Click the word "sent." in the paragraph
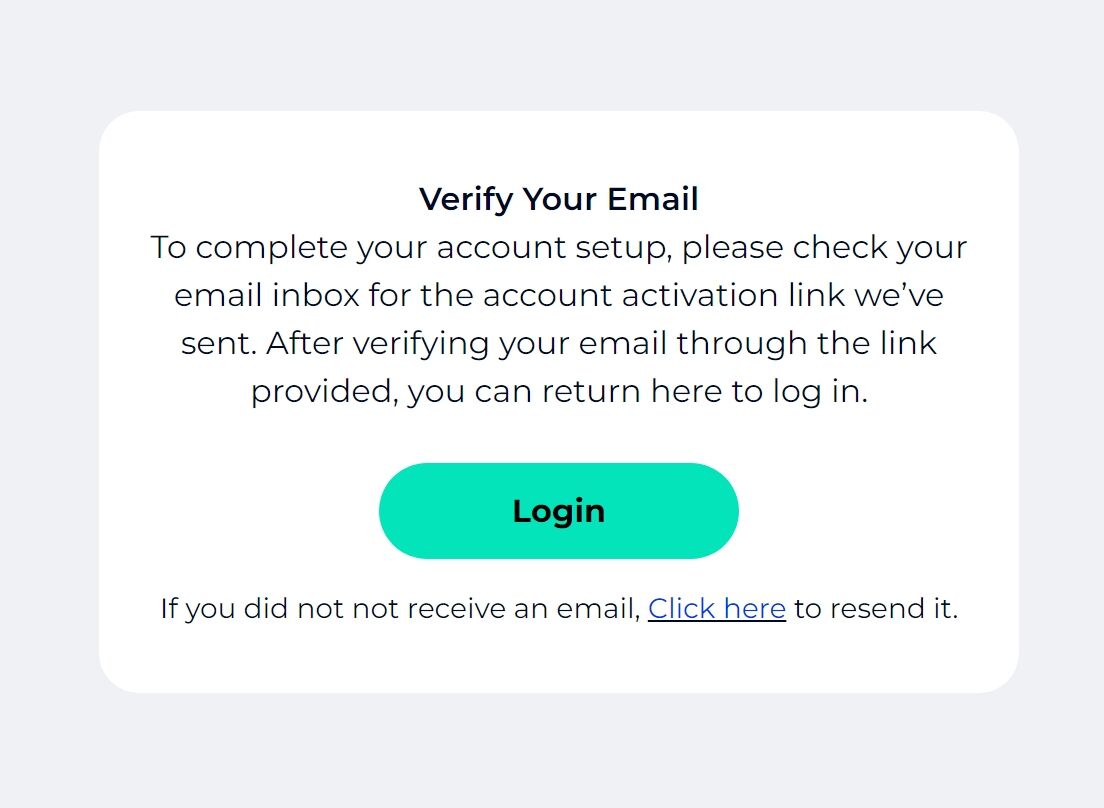1104x808 pixels. [x=218, y=343]
